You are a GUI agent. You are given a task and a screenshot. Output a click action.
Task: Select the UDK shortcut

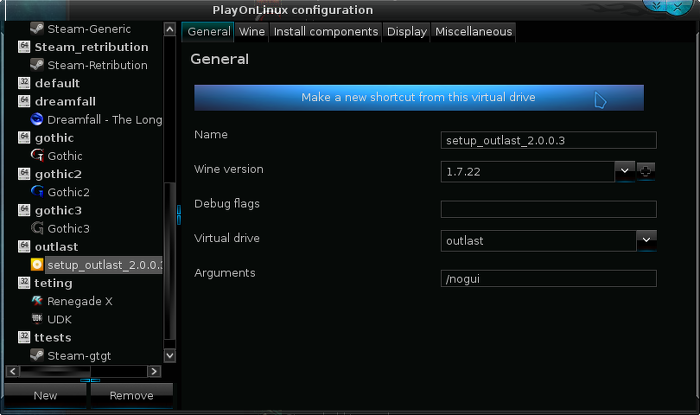point(59,319)
